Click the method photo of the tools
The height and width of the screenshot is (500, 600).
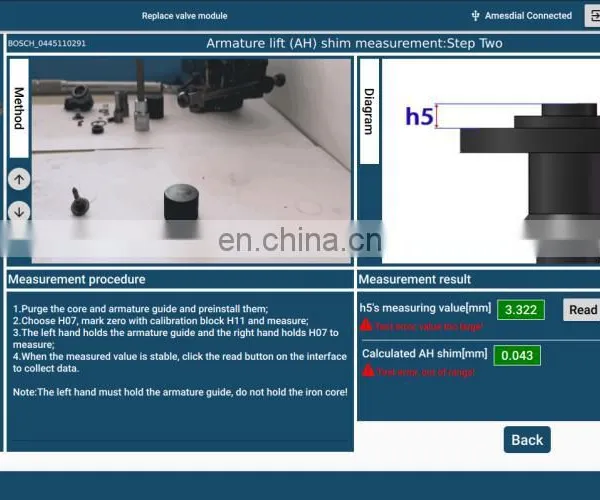click(x=191, y=161)
